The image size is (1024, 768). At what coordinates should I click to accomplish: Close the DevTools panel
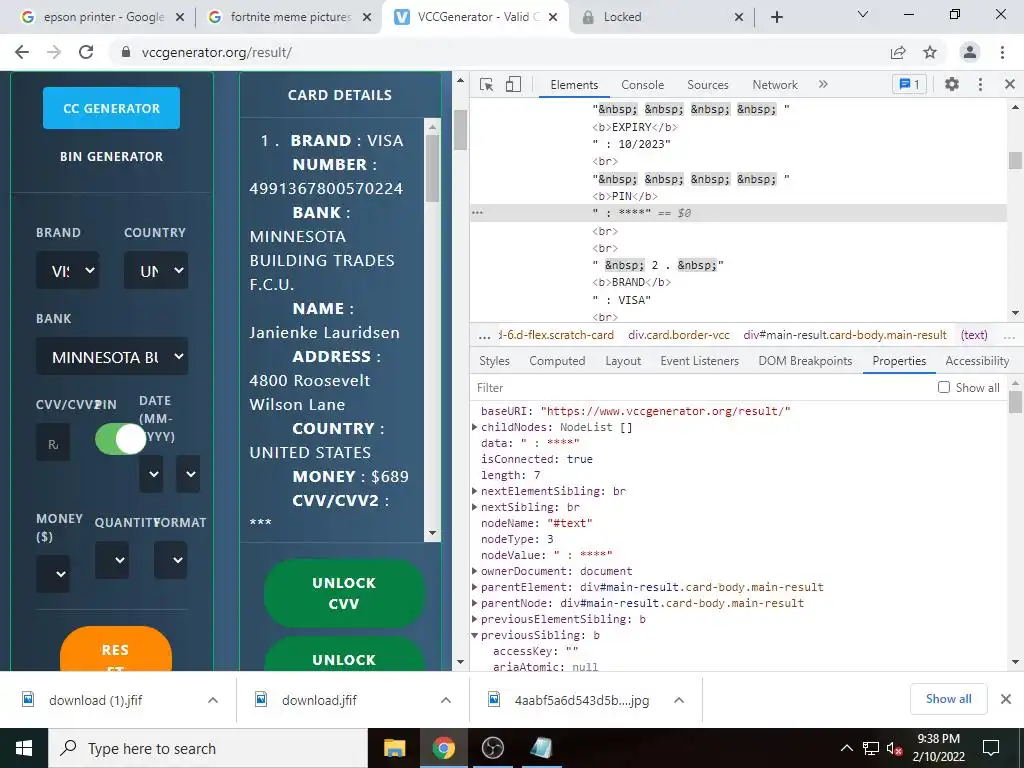pos(1010,84)
